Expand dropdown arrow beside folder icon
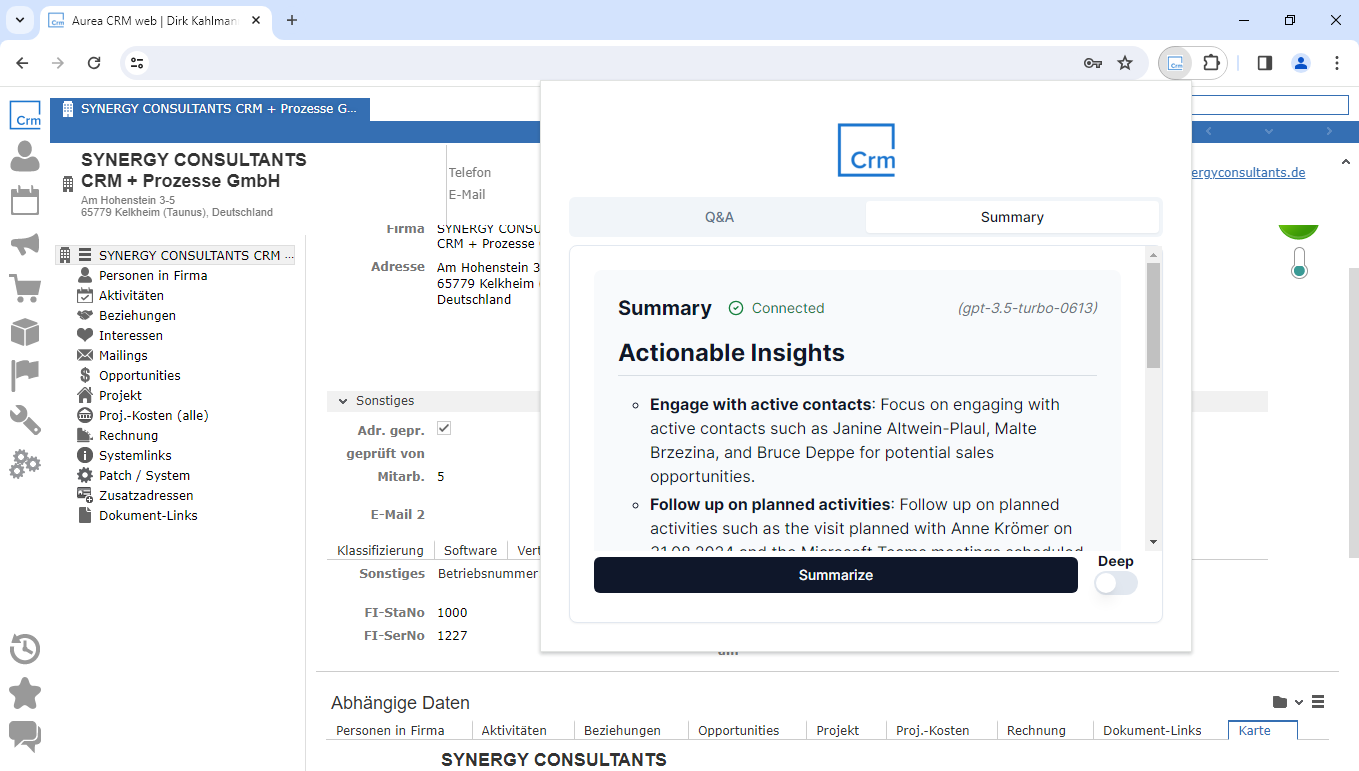Image resolution: width=1359 pixels, height=771 pixels. 1299,702
